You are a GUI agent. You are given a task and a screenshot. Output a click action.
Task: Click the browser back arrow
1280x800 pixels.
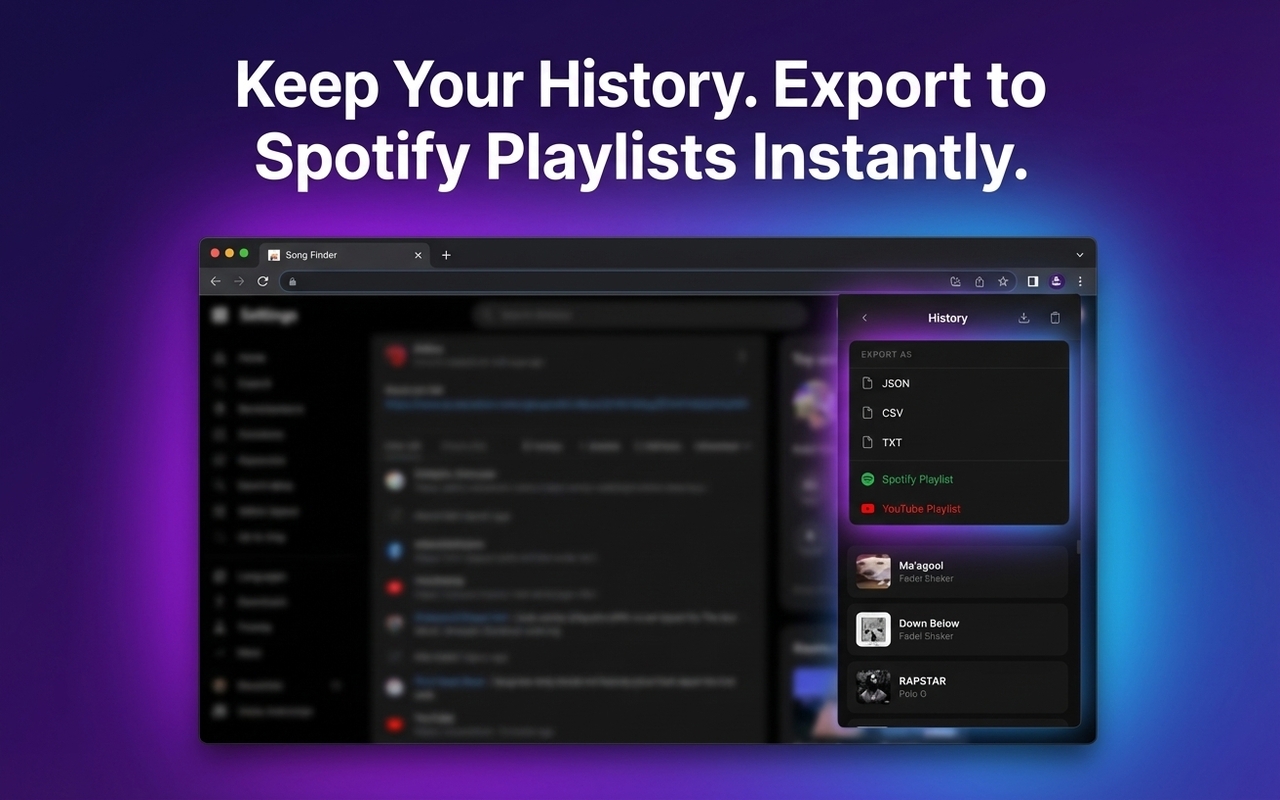pos(215,282)
